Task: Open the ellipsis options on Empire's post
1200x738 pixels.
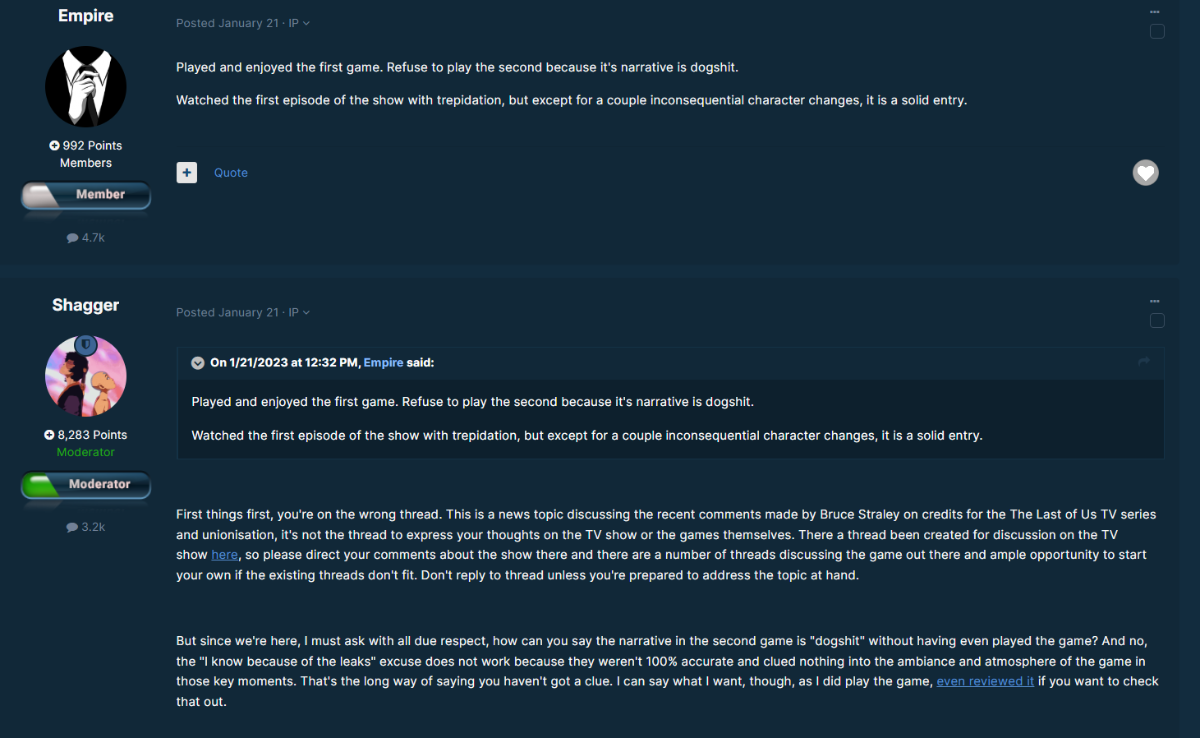Action: [1155, 11]
